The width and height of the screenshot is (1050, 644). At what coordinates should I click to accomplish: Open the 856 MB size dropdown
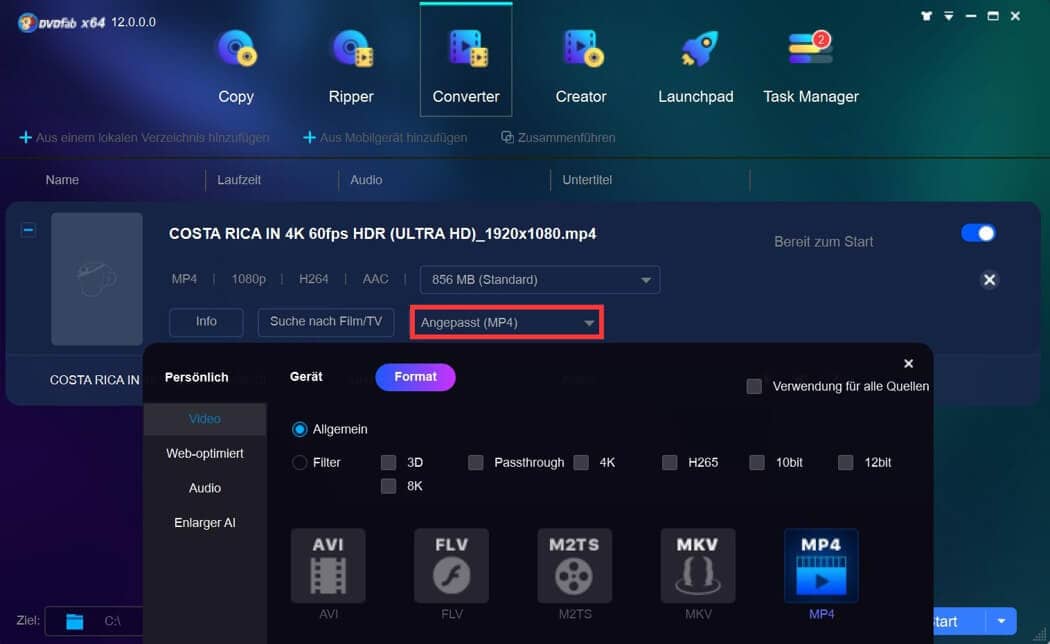[x=539, y=279]
